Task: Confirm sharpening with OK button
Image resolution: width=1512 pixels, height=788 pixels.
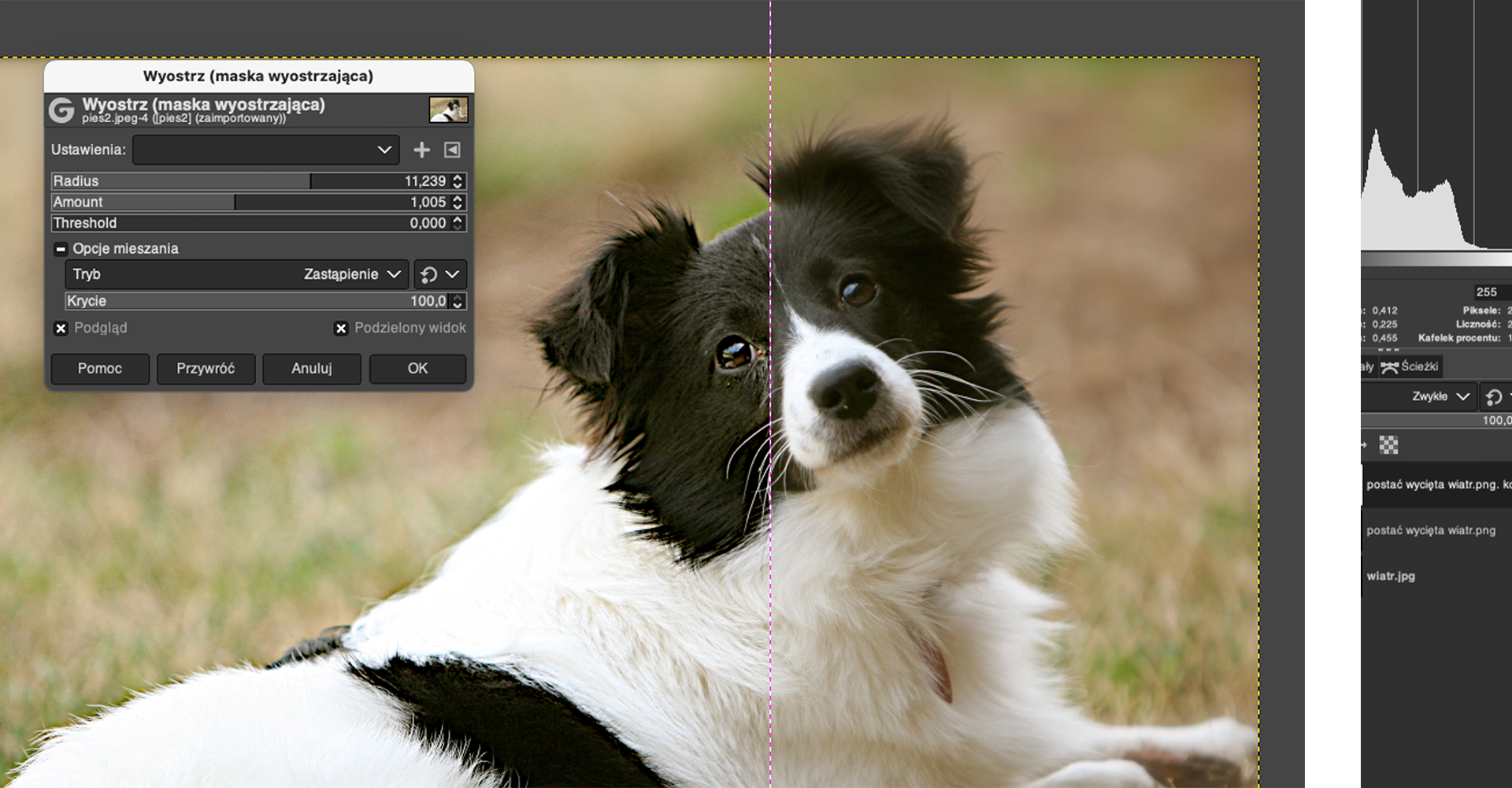Action: tap(417, 369)
